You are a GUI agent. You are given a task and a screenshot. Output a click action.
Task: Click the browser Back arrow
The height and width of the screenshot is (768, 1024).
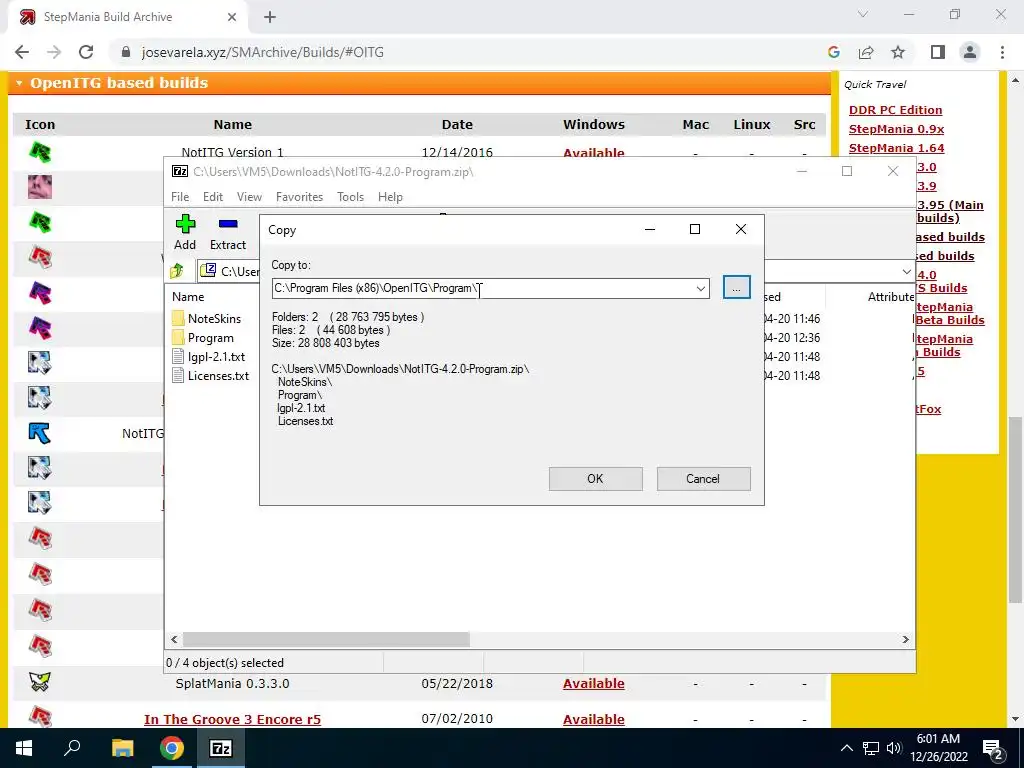click(22, 52)
